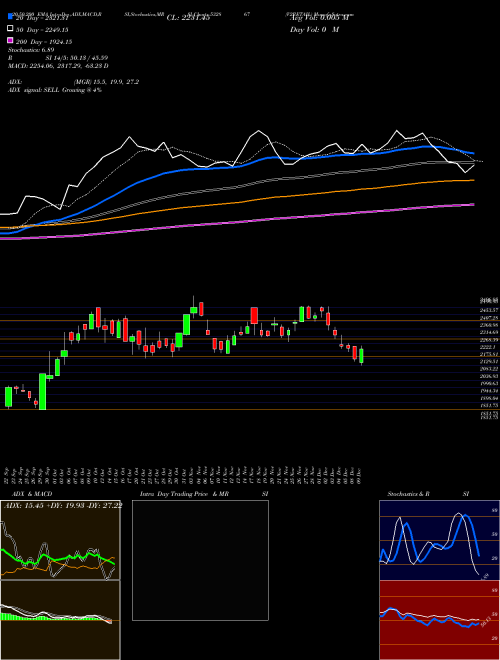Viewport: 500px width, 660px height.
Task: Click the 'Stochastics & RSI' panel title
Action: pos(428,494)
